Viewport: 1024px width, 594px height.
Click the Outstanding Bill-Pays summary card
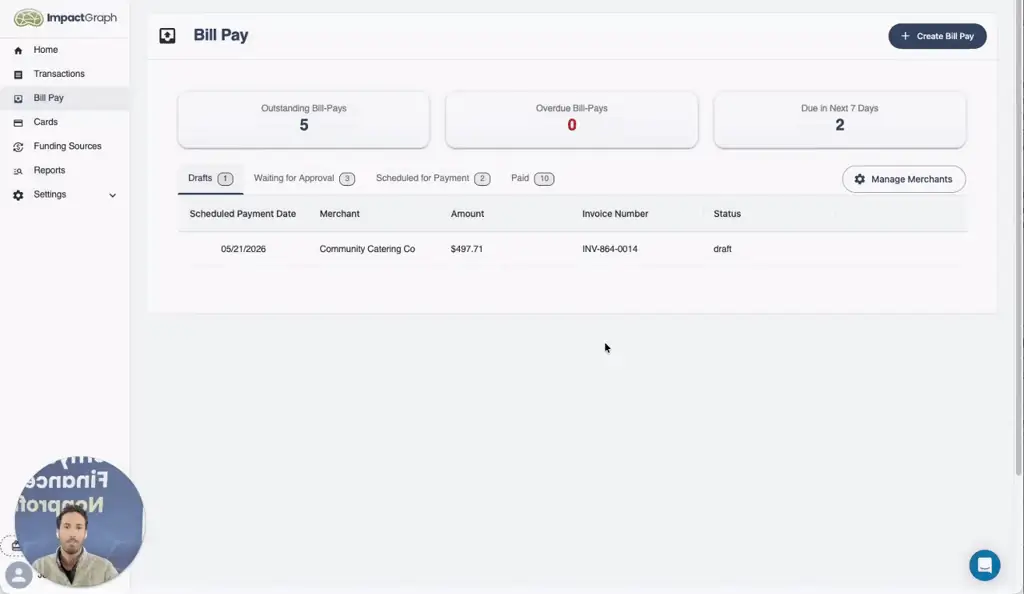point(304,119)
